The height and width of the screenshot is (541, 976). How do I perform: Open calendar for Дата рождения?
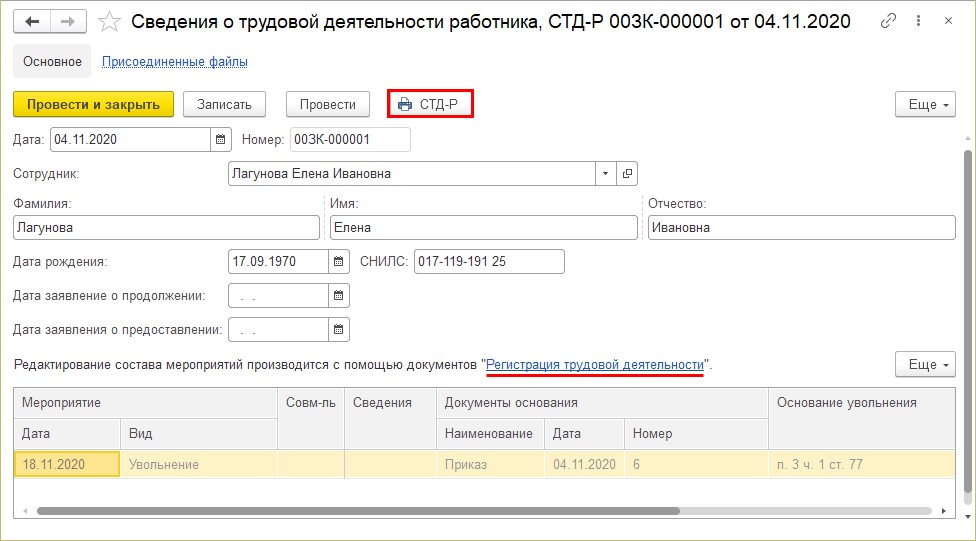339,261
